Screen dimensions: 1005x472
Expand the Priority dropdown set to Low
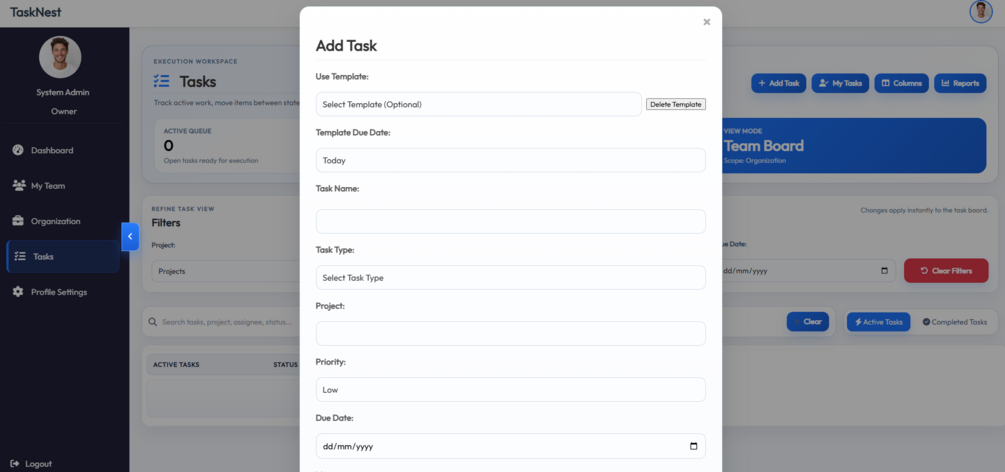511,389
